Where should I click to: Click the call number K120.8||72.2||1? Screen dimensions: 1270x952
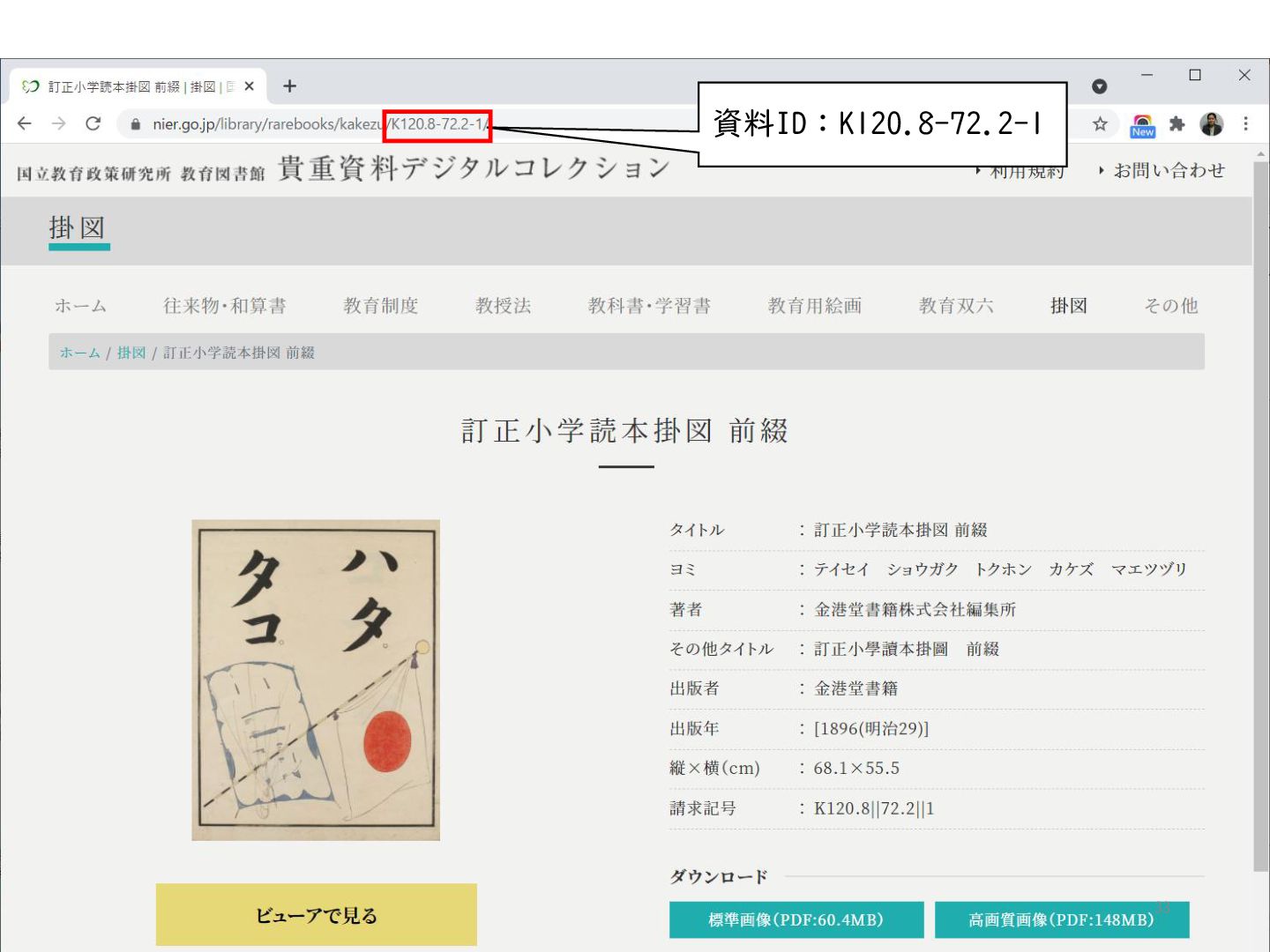[874, 808]
